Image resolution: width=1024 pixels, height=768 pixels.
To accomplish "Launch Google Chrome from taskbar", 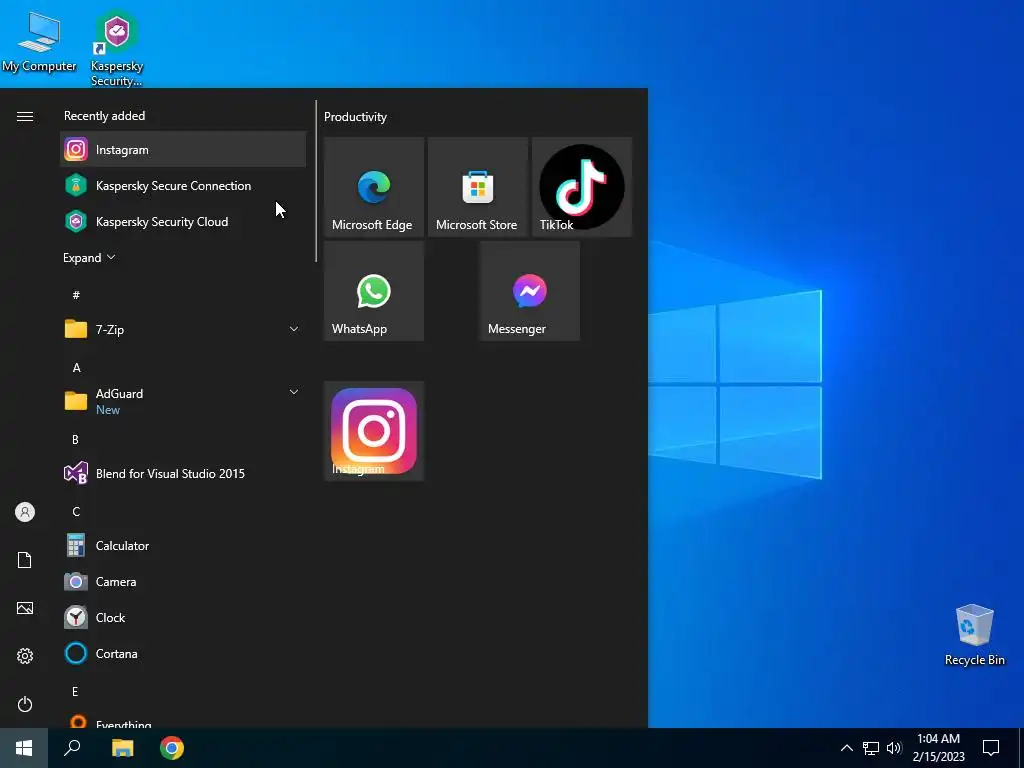I will pyautogui.click(x=172, y=748).
